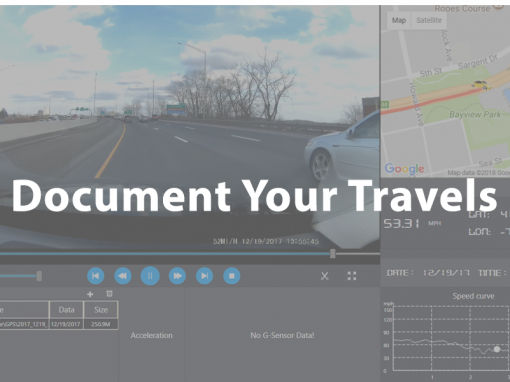Click the yellow car marker on map
This screenshot has height=382, width=510.
pos(481,85)
